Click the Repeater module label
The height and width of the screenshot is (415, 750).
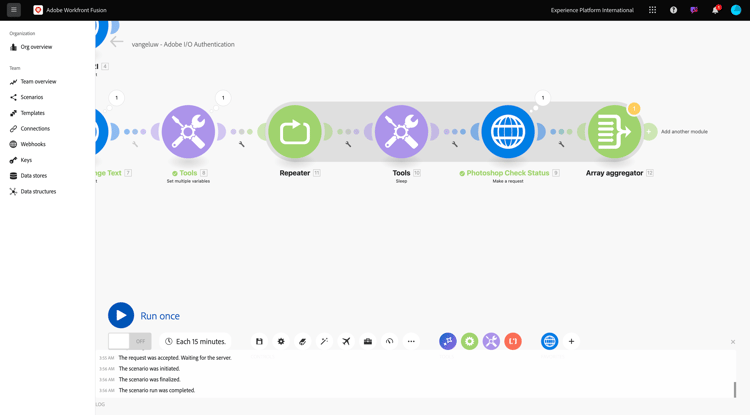(295, 173)
